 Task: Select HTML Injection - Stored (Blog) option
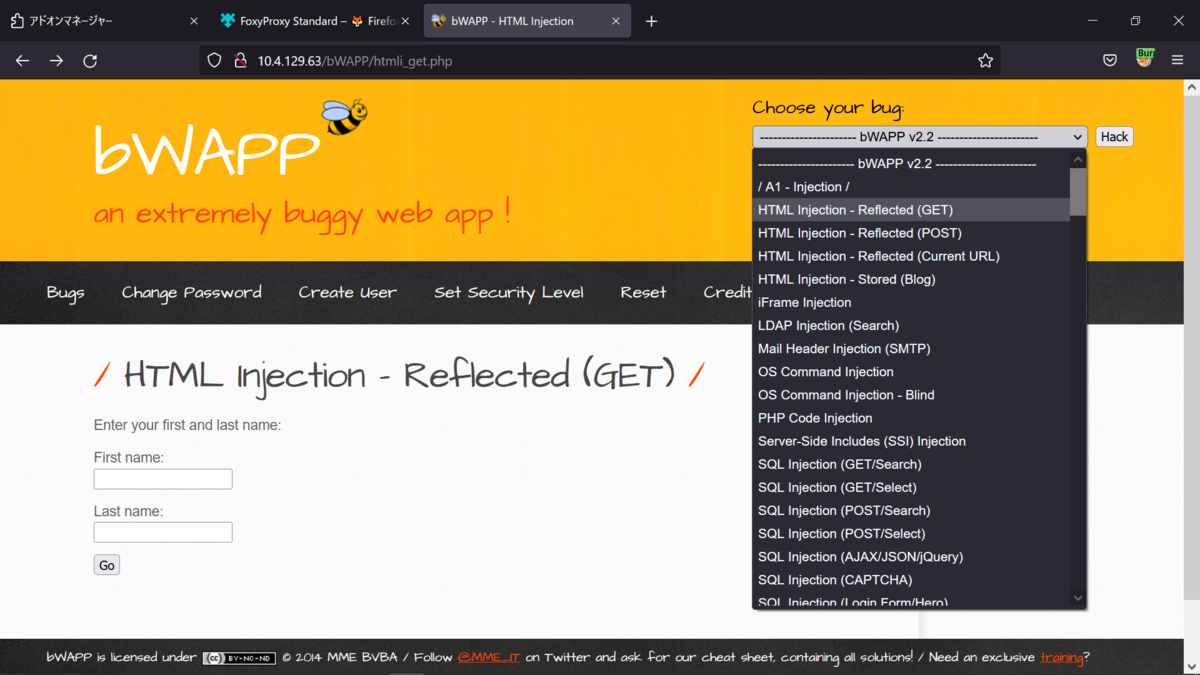click(x=911, y=279)
